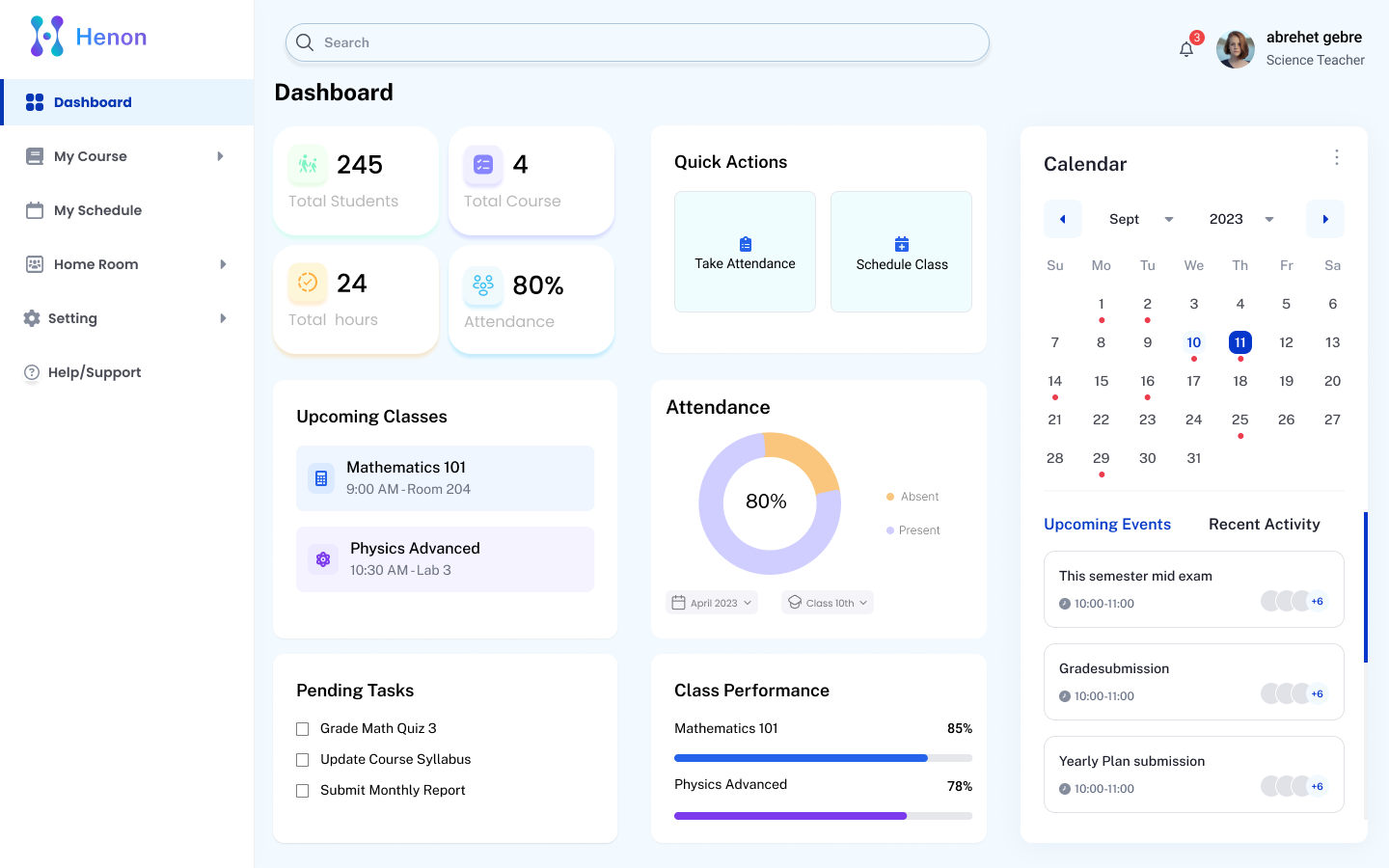
Task: Switch to the Recent Activity tab
Action: [x=1264, y=524]
